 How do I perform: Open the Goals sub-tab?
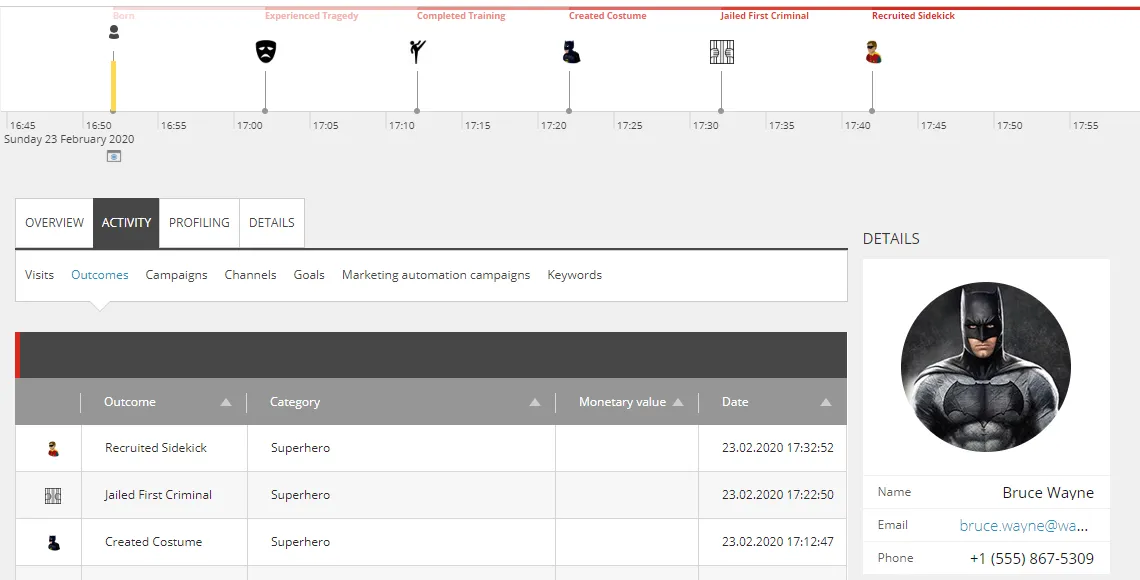pyautogui.click(x=309, y=275)
